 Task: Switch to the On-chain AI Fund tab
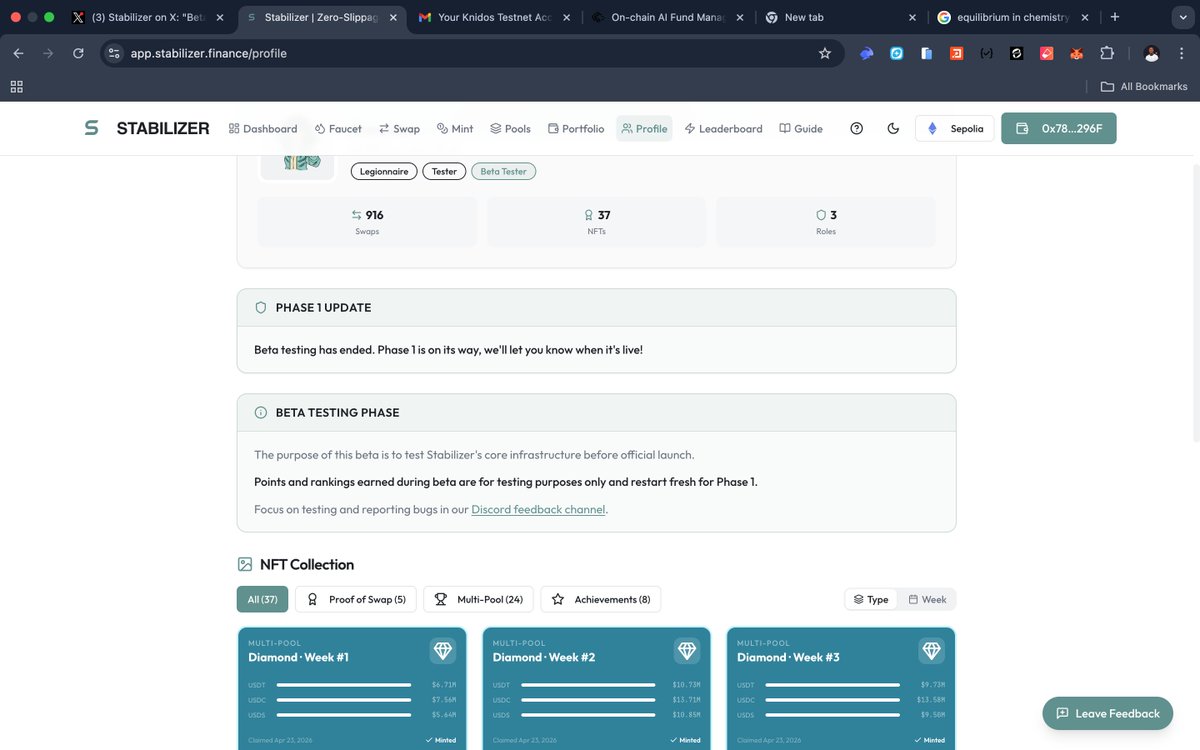[670, 17]
